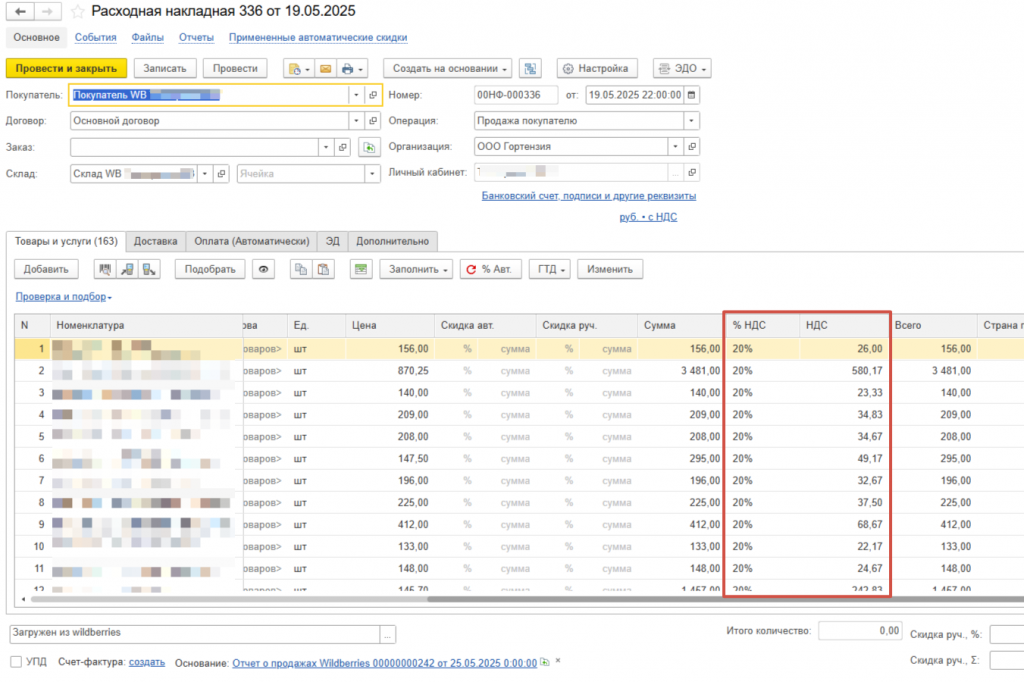The height and width of the screenshot is (682, 1024).
Task: Expand the Заполнить dropdown menu
Action: coord(418,269)
